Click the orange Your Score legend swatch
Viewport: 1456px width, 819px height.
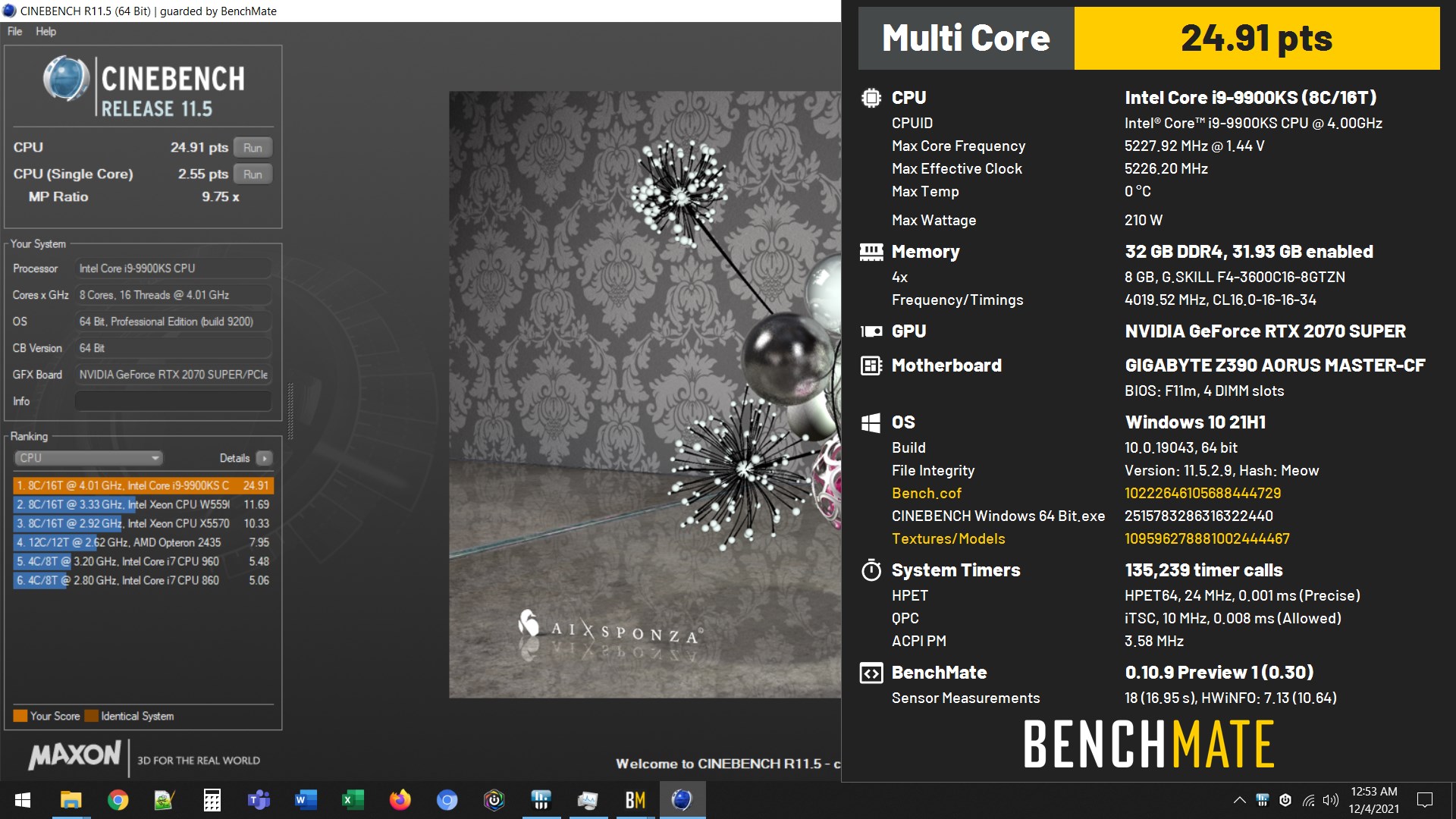[20, 716]
